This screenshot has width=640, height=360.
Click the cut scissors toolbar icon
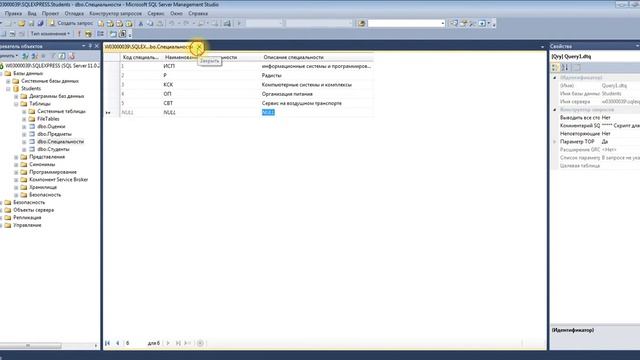tap(141, 24)
